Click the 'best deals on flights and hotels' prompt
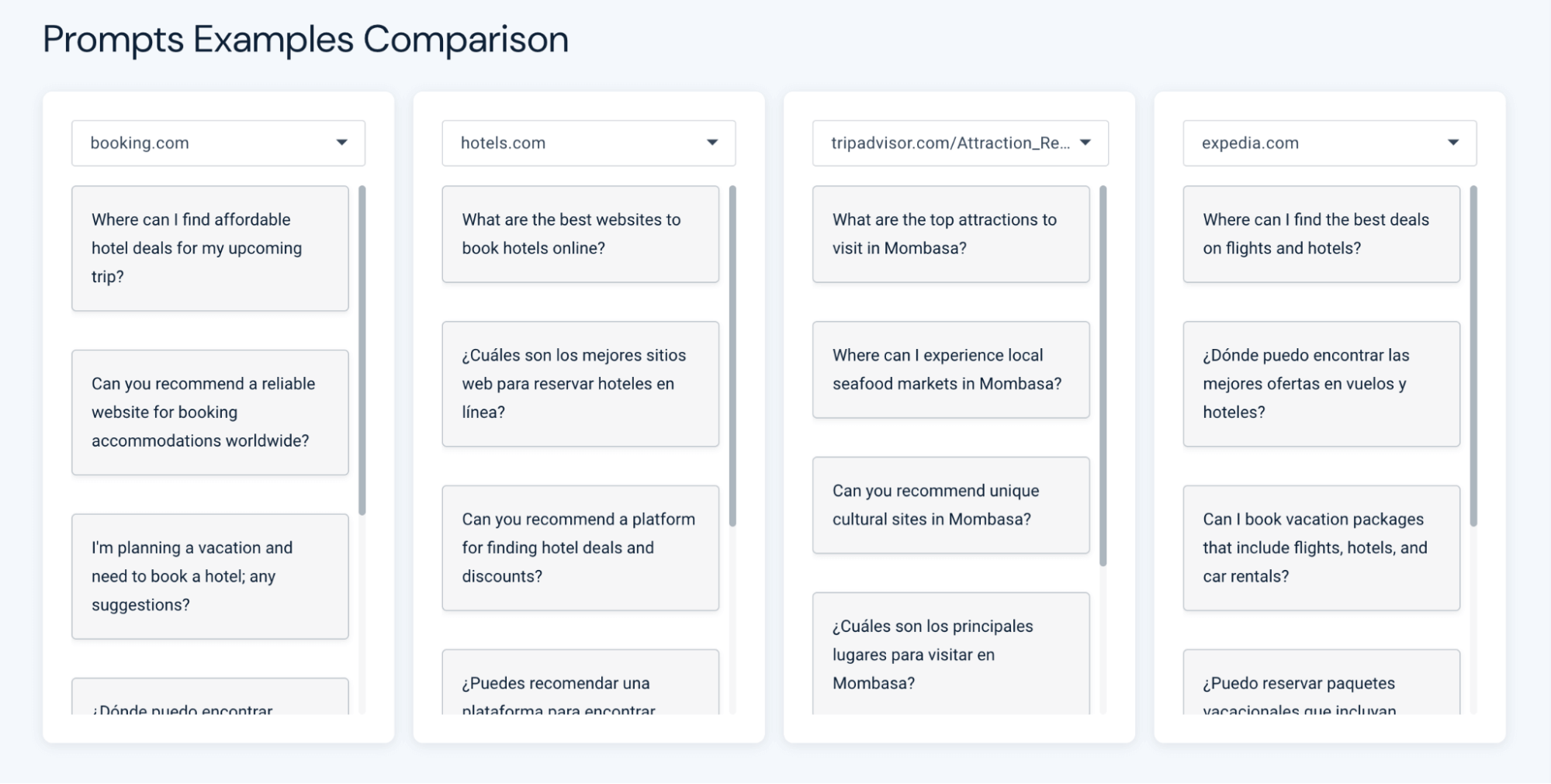 1321,233
